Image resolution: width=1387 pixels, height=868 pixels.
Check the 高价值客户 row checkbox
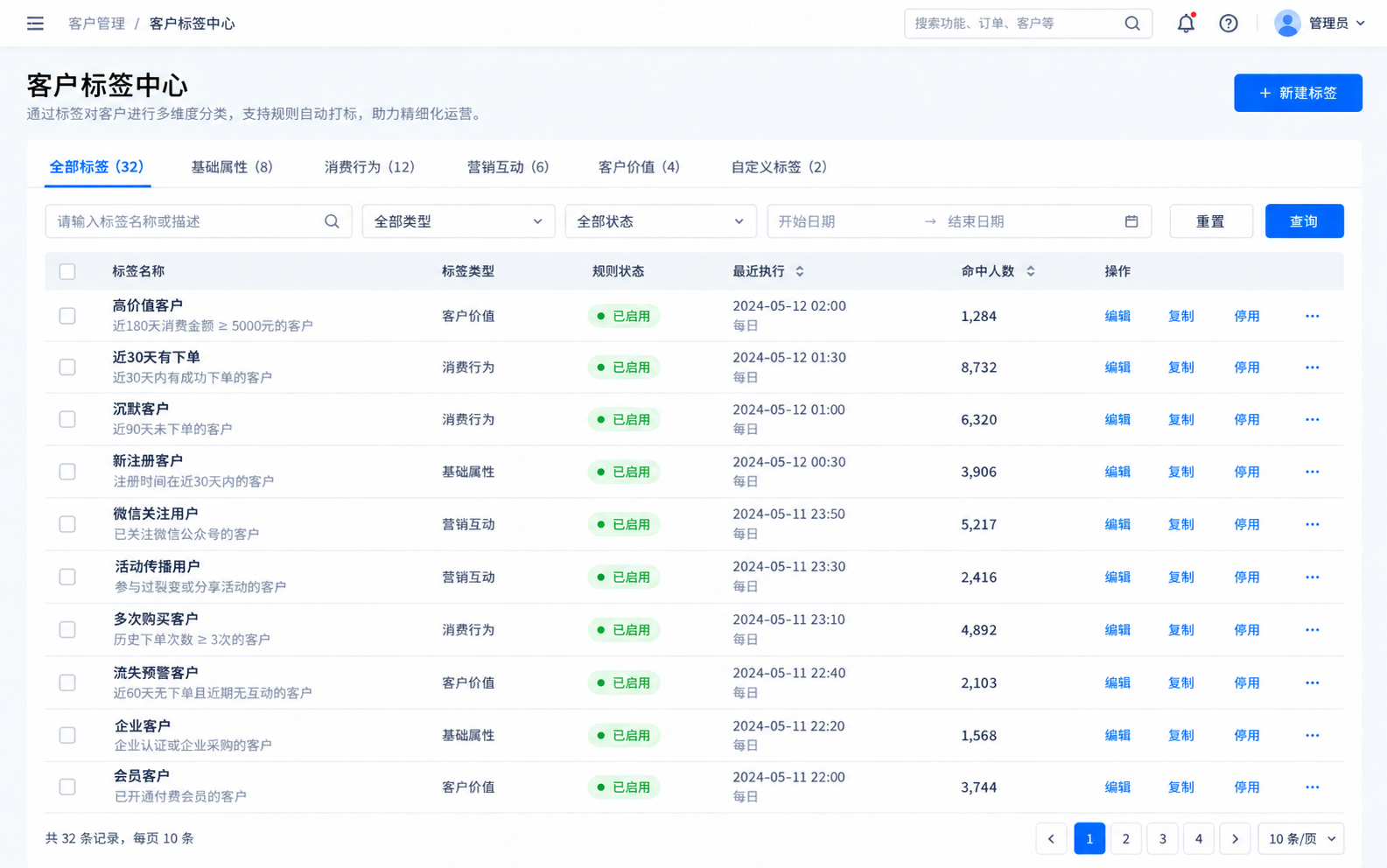[x=67, y=316]
